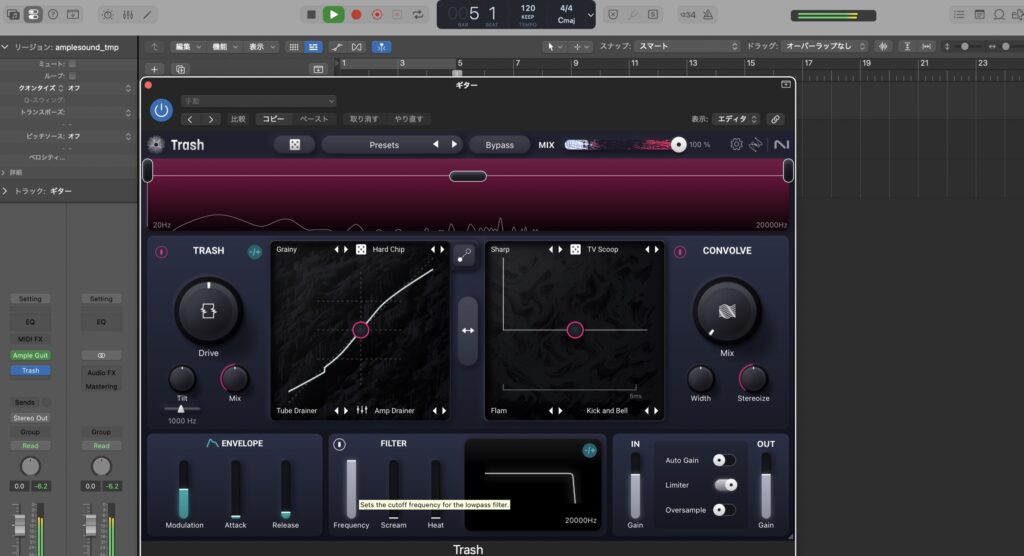The image size is (1024, 556).
Task: Expand the トラック: ギター inspector section
Action: click(5, 191)
